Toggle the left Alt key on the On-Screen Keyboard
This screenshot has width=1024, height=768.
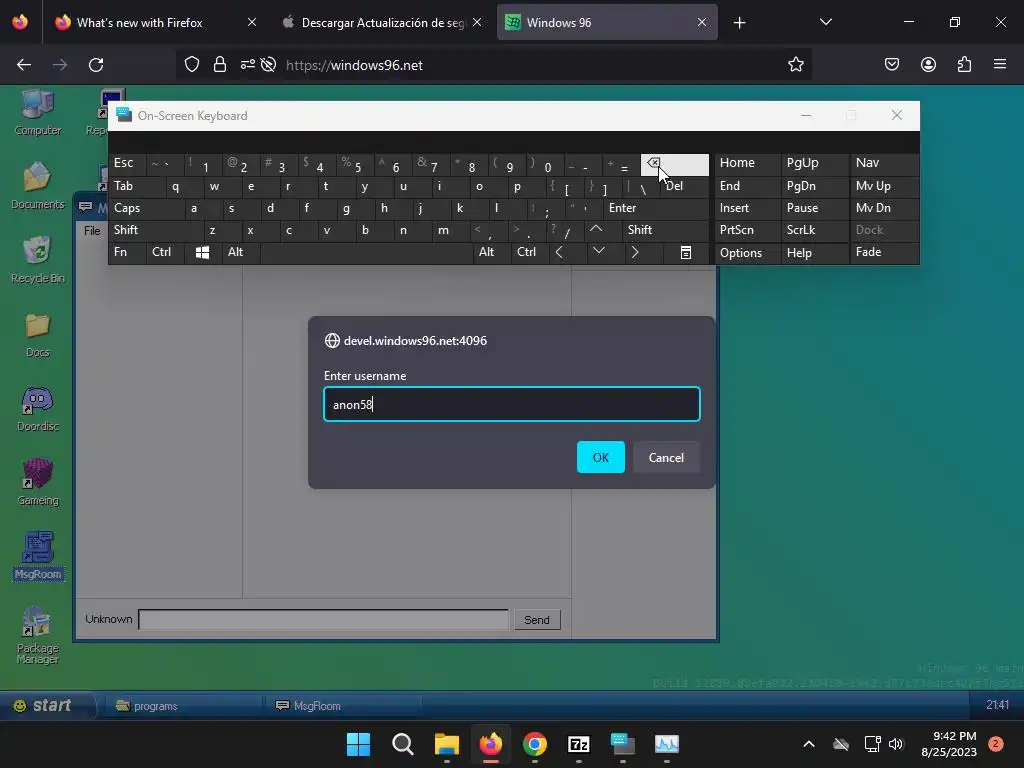coord(240,253)
